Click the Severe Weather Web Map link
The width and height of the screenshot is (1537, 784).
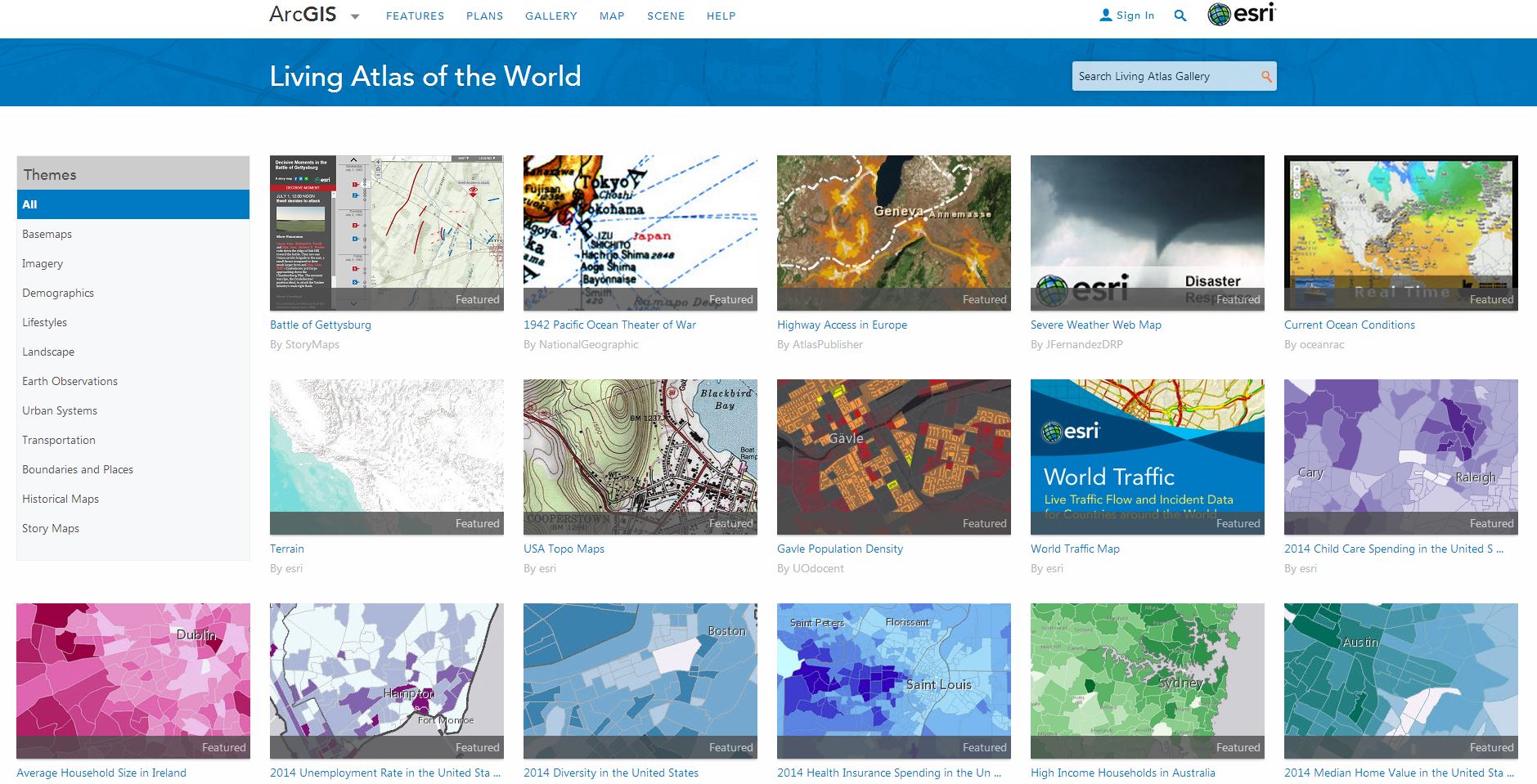click(x=1096, y=325)
